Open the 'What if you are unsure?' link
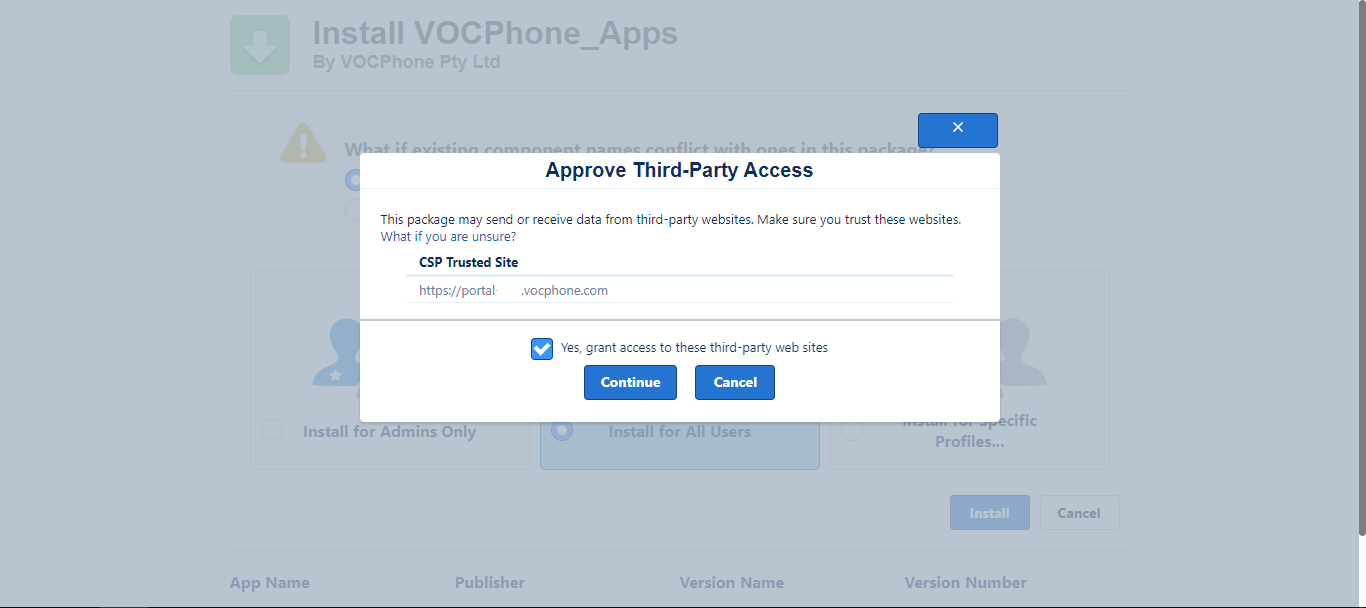1366x608 pixels. [x=448, y=237]
